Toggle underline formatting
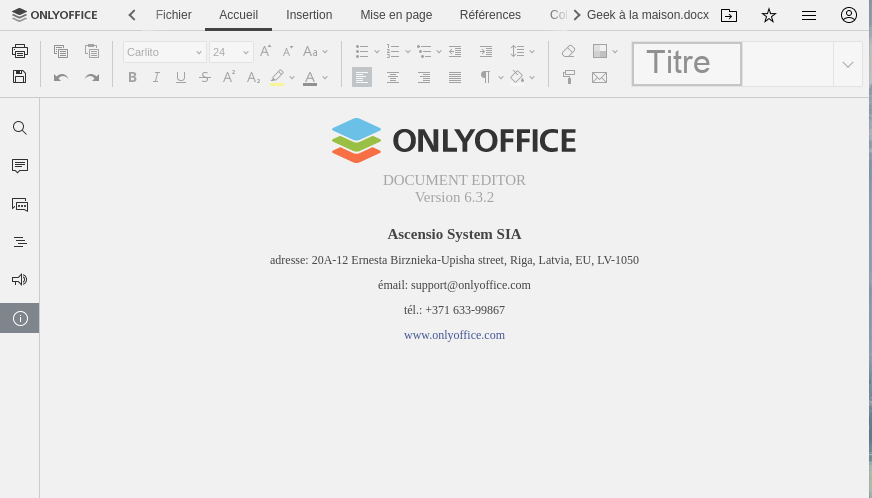 click(x=181, y=77)
